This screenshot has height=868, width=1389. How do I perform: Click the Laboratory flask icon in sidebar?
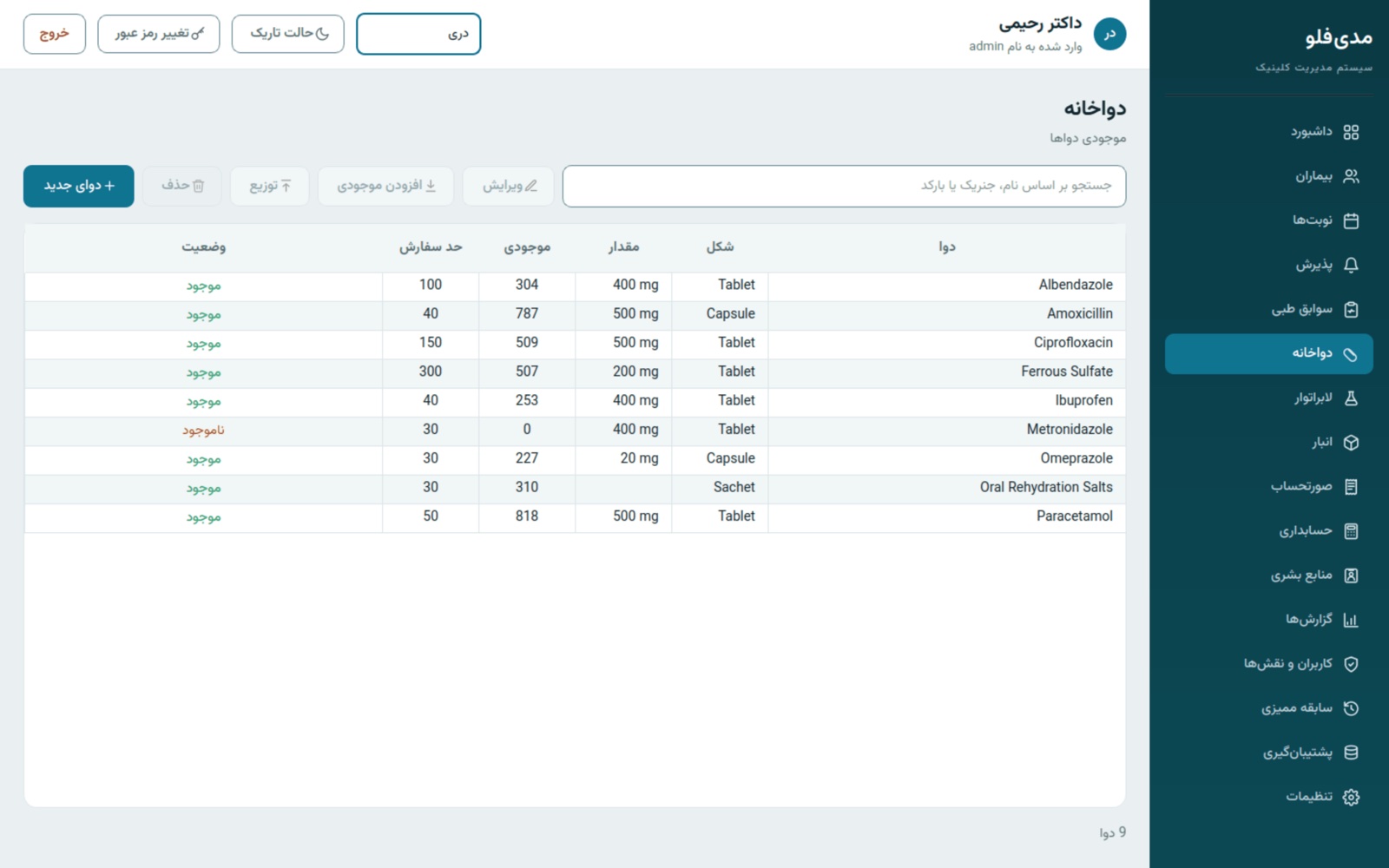[x=1351, y=398]
